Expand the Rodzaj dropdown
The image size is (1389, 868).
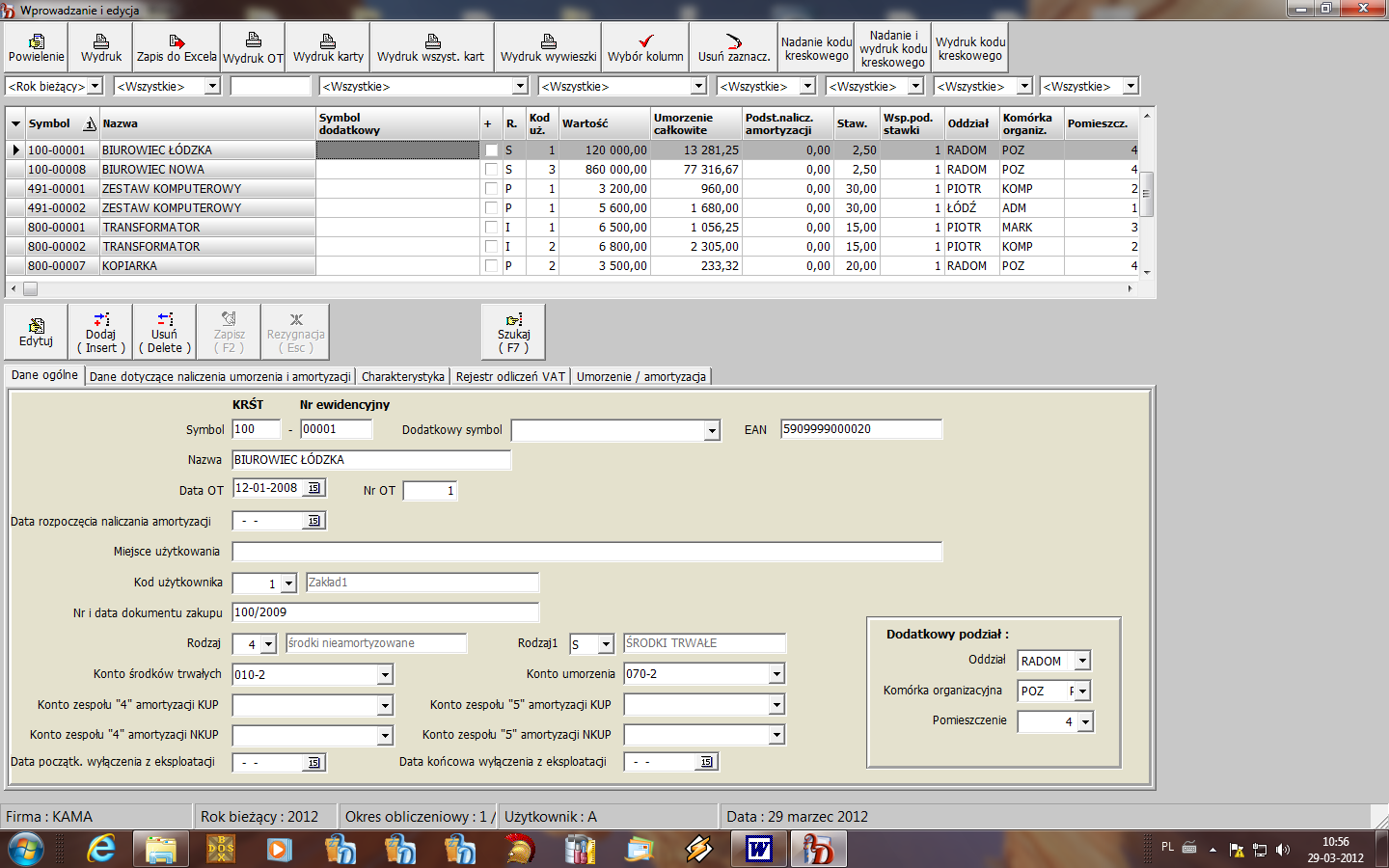[x=268, y=644]
